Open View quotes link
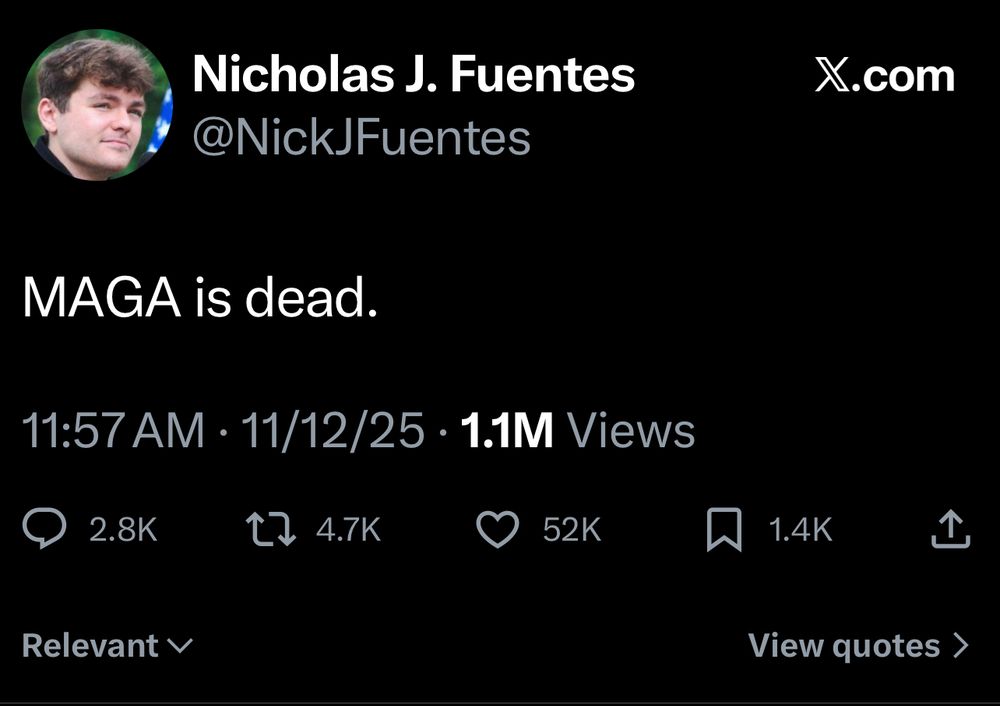This screenshot has width=1000, height=706. 844,646
